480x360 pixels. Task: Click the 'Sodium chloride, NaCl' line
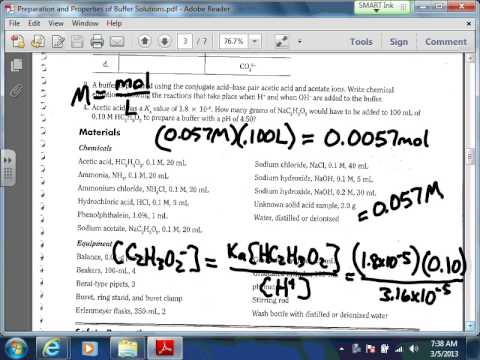(x=311, y=165)
